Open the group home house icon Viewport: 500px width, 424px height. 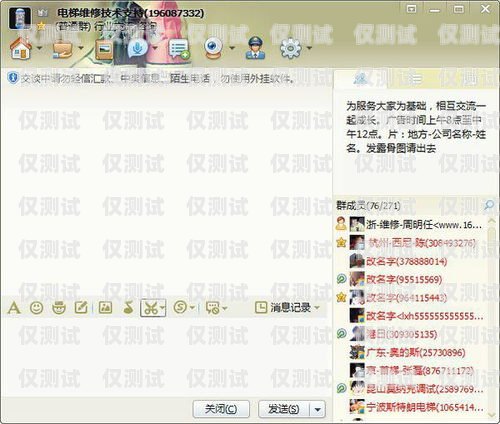(21, 49)
